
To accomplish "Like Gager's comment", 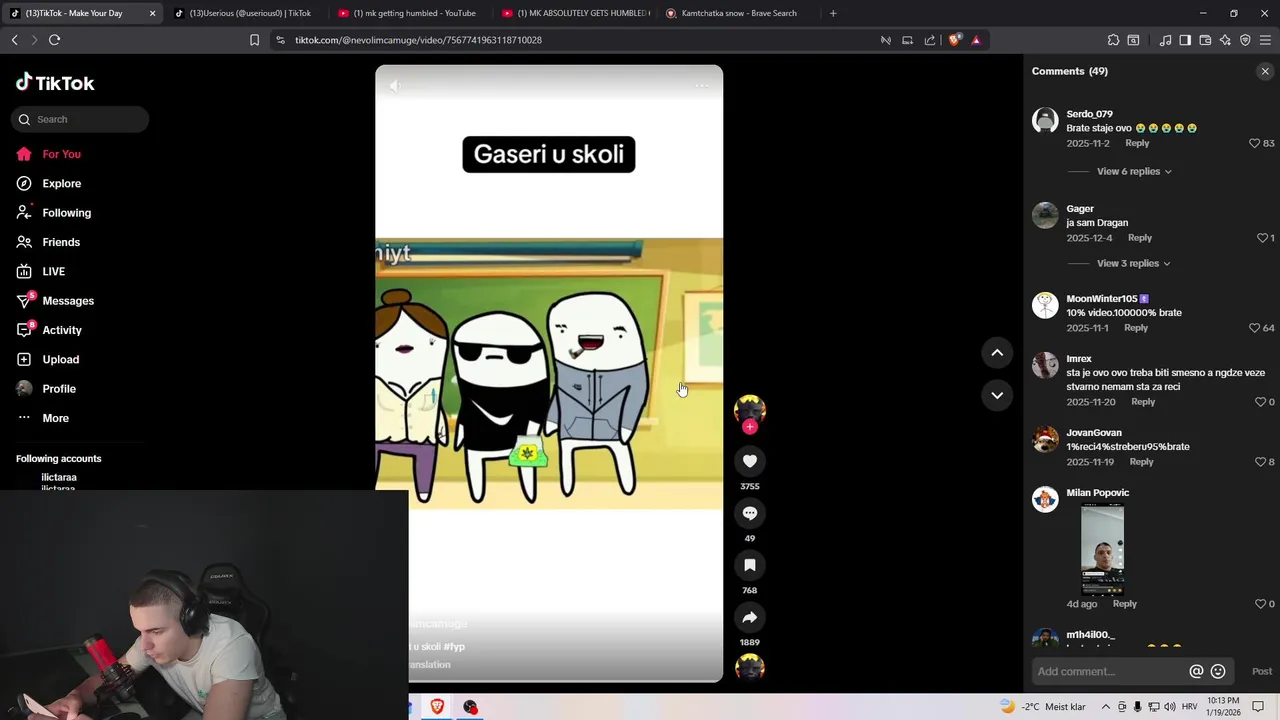I will point(1262,238).
